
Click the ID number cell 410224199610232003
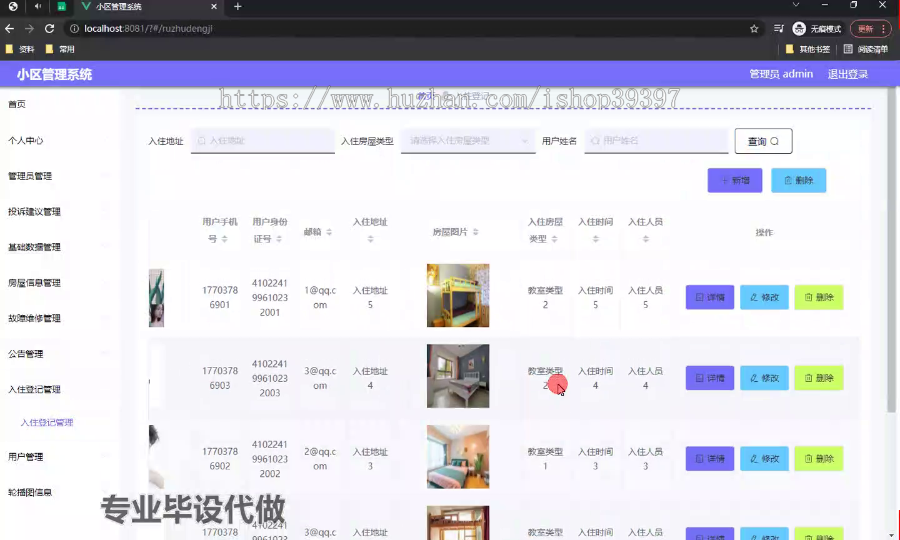click(270, 378)
